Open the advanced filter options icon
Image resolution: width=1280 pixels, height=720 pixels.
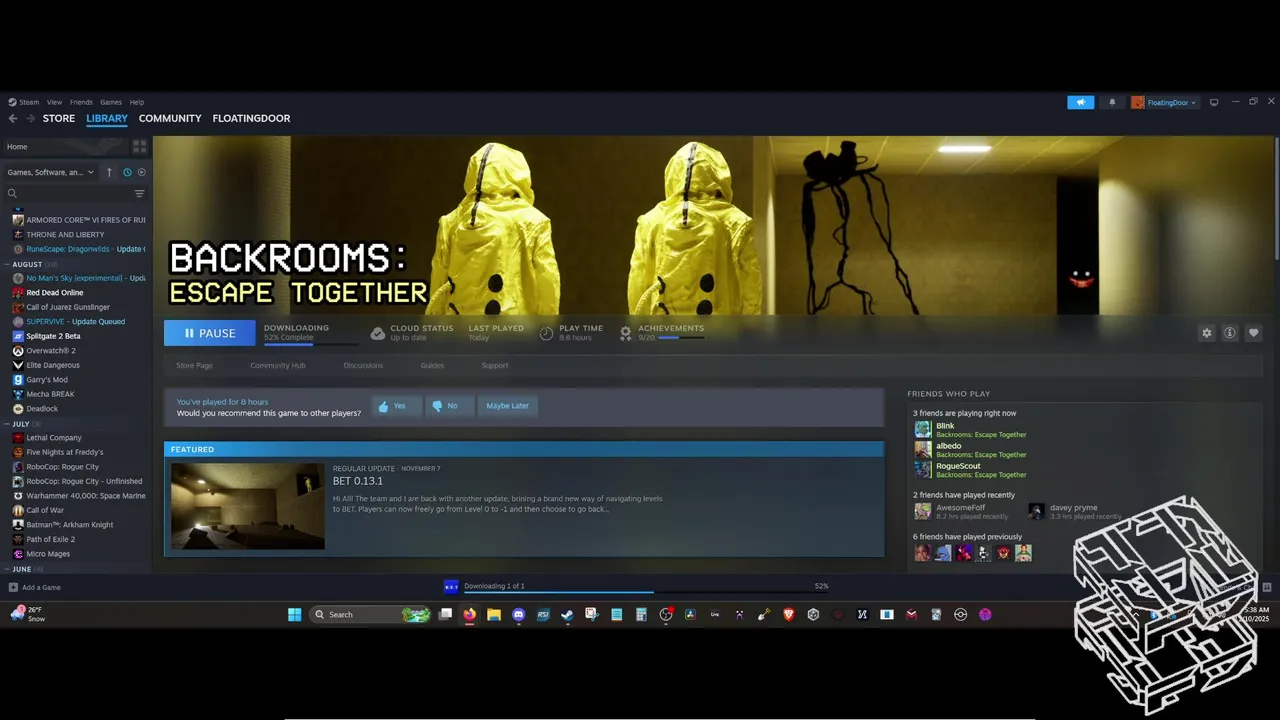coord(139,194)
